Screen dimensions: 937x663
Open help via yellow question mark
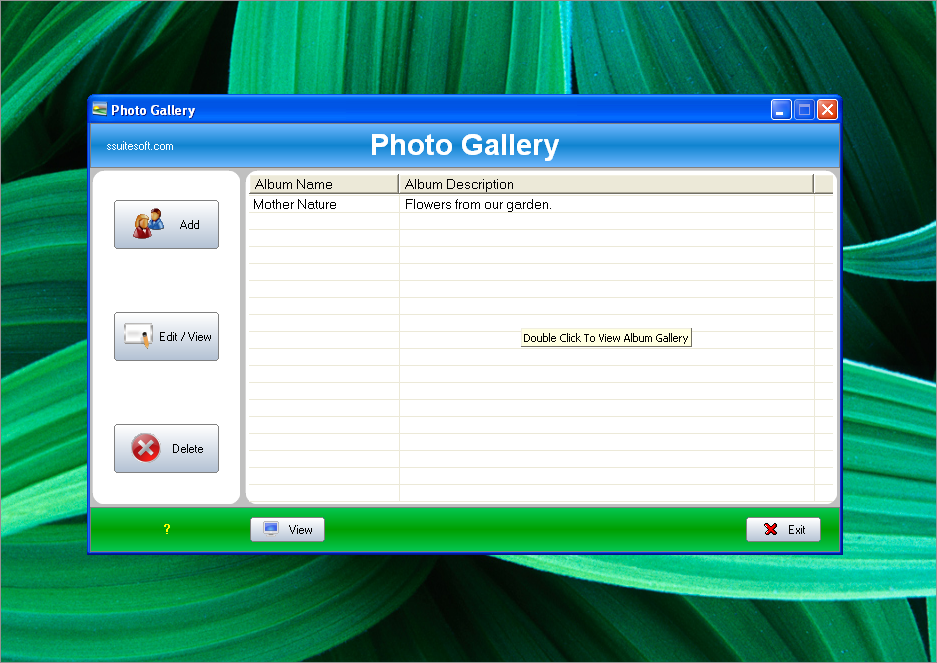(166, 529)
